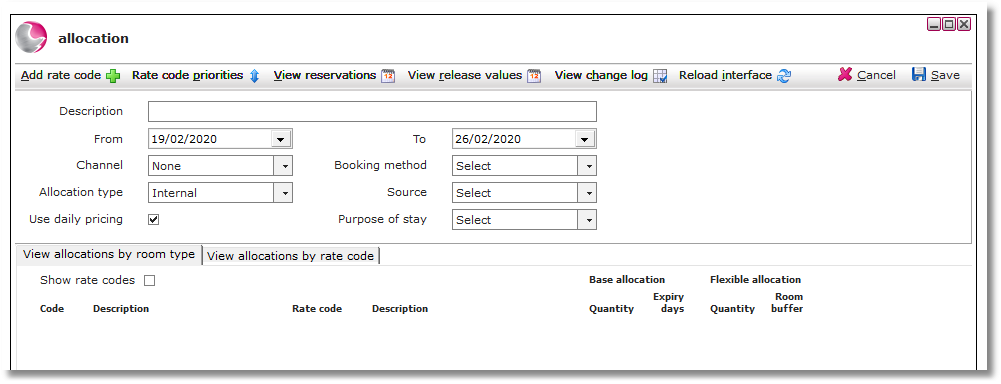1001x384 pixels.
Task: Click the Save label
Action: pyautogui.click(x=945, y=75)
